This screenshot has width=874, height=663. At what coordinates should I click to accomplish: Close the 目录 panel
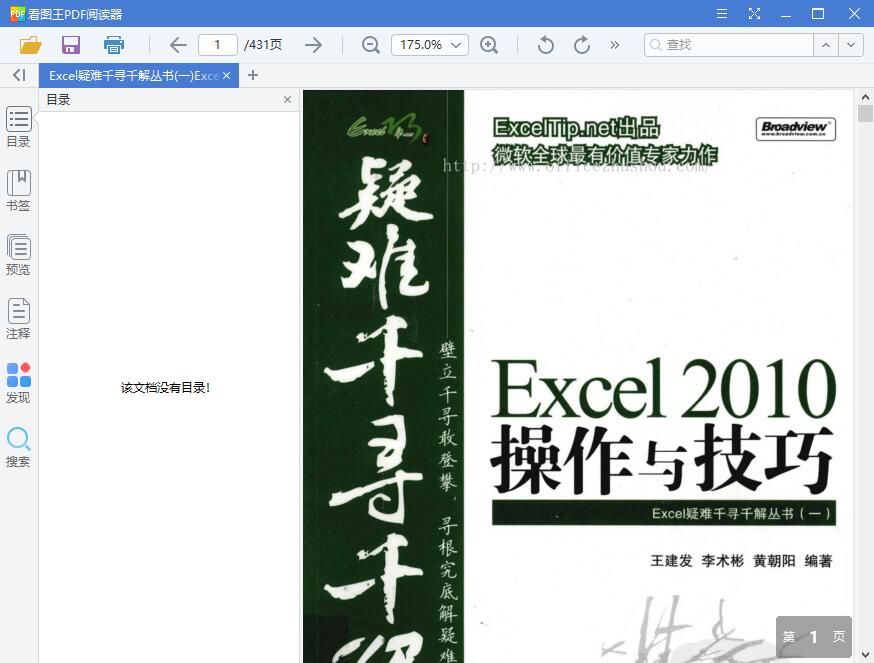coord(288,99)
